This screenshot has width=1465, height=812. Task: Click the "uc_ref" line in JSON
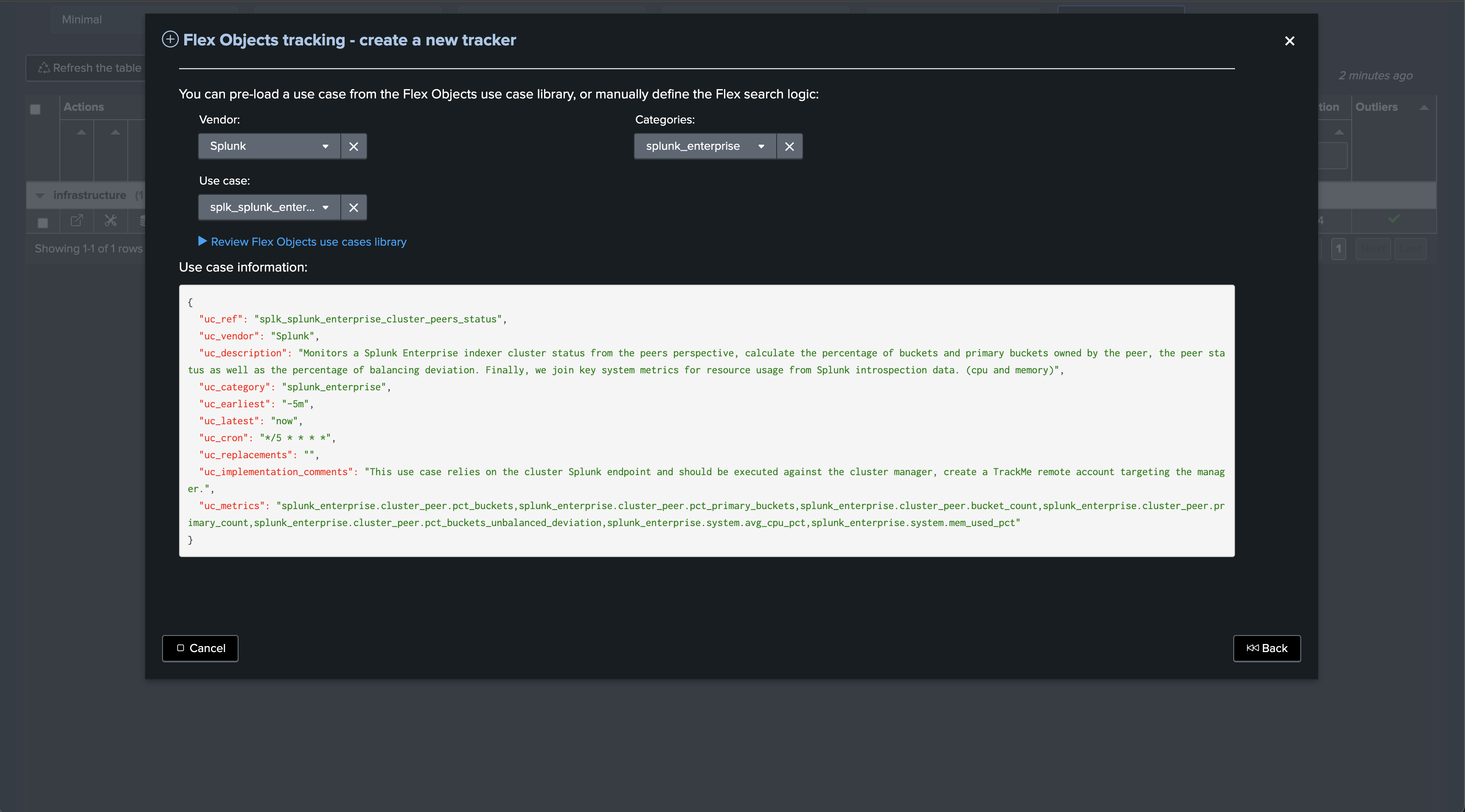pos(353,319)
